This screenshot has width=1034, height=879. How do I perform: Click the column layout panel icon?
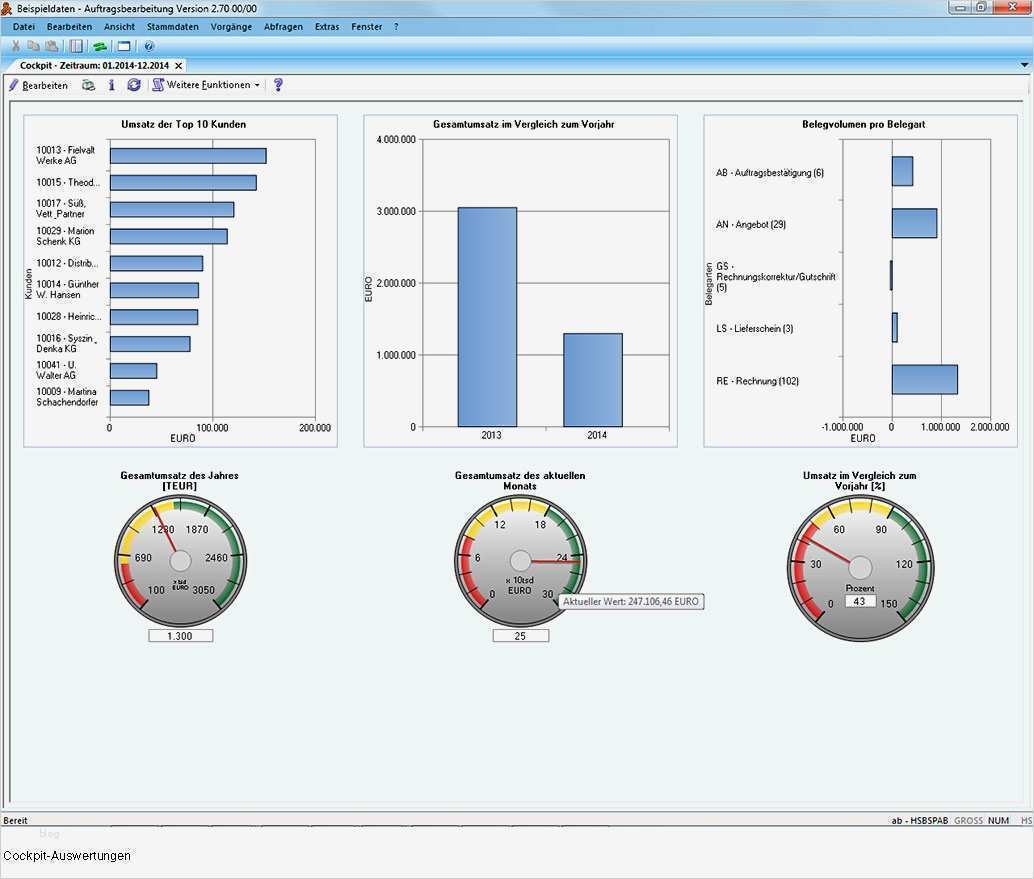pos(76,46)
